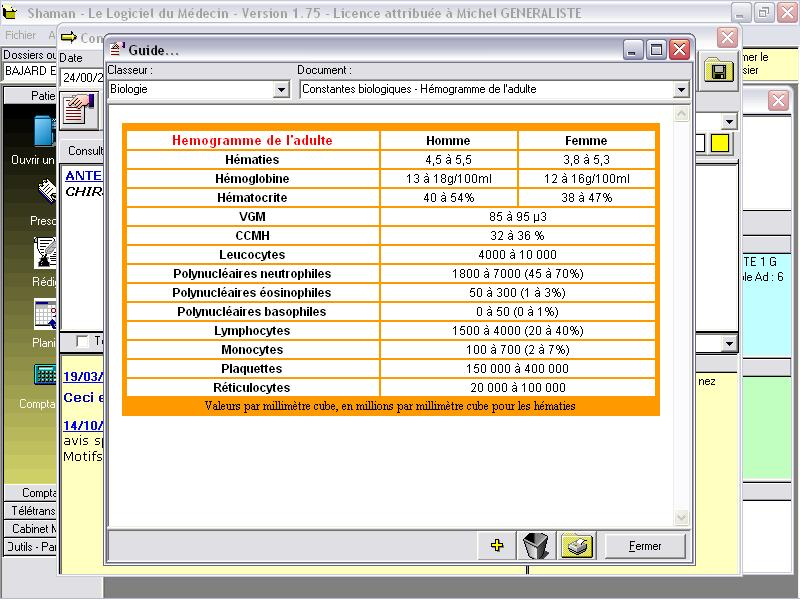Click the "Polynucléaires basophiles" row label

(x=252, y=312)
